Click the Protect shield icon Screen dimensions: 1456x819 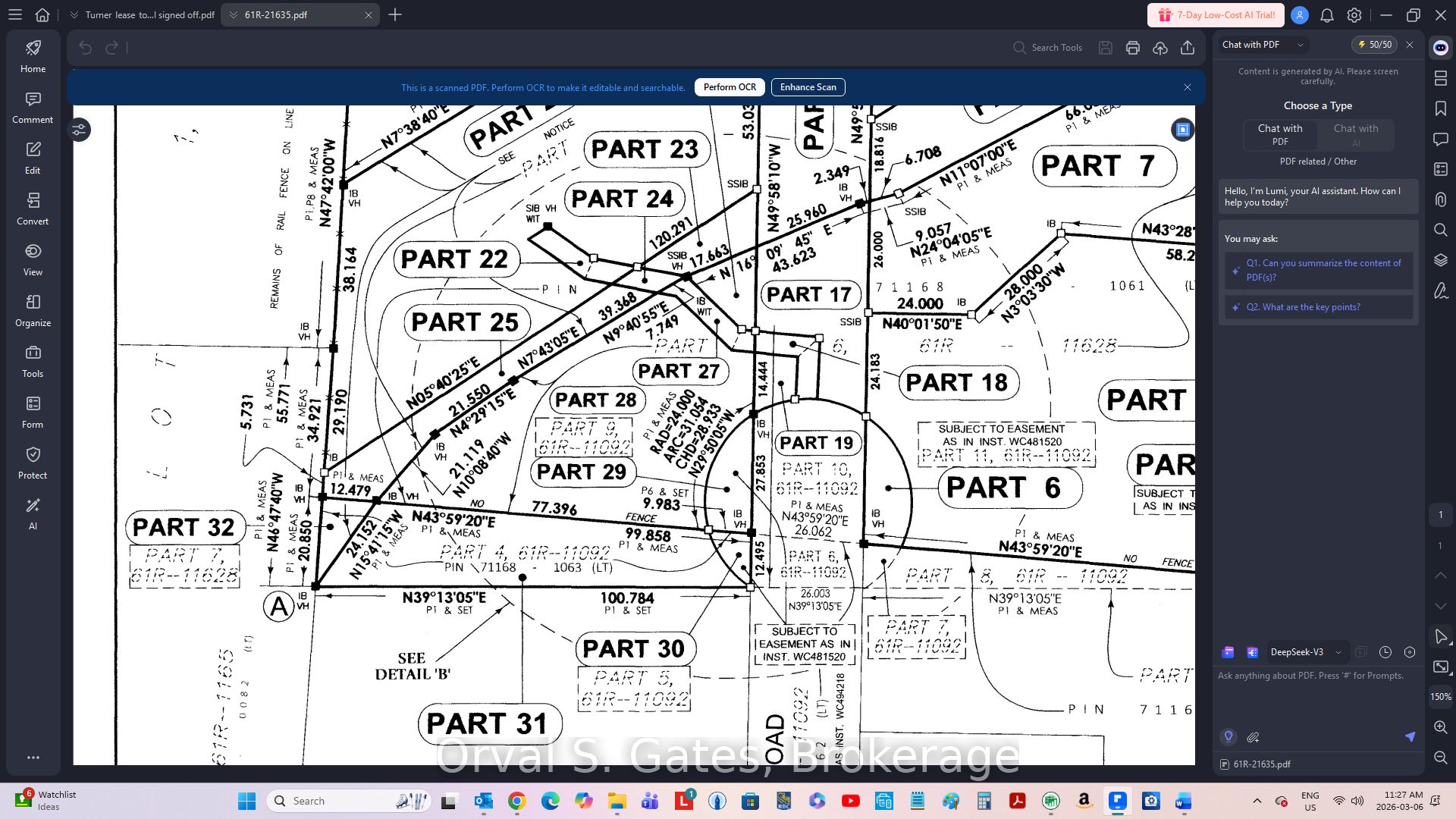(x=33, y=463)
